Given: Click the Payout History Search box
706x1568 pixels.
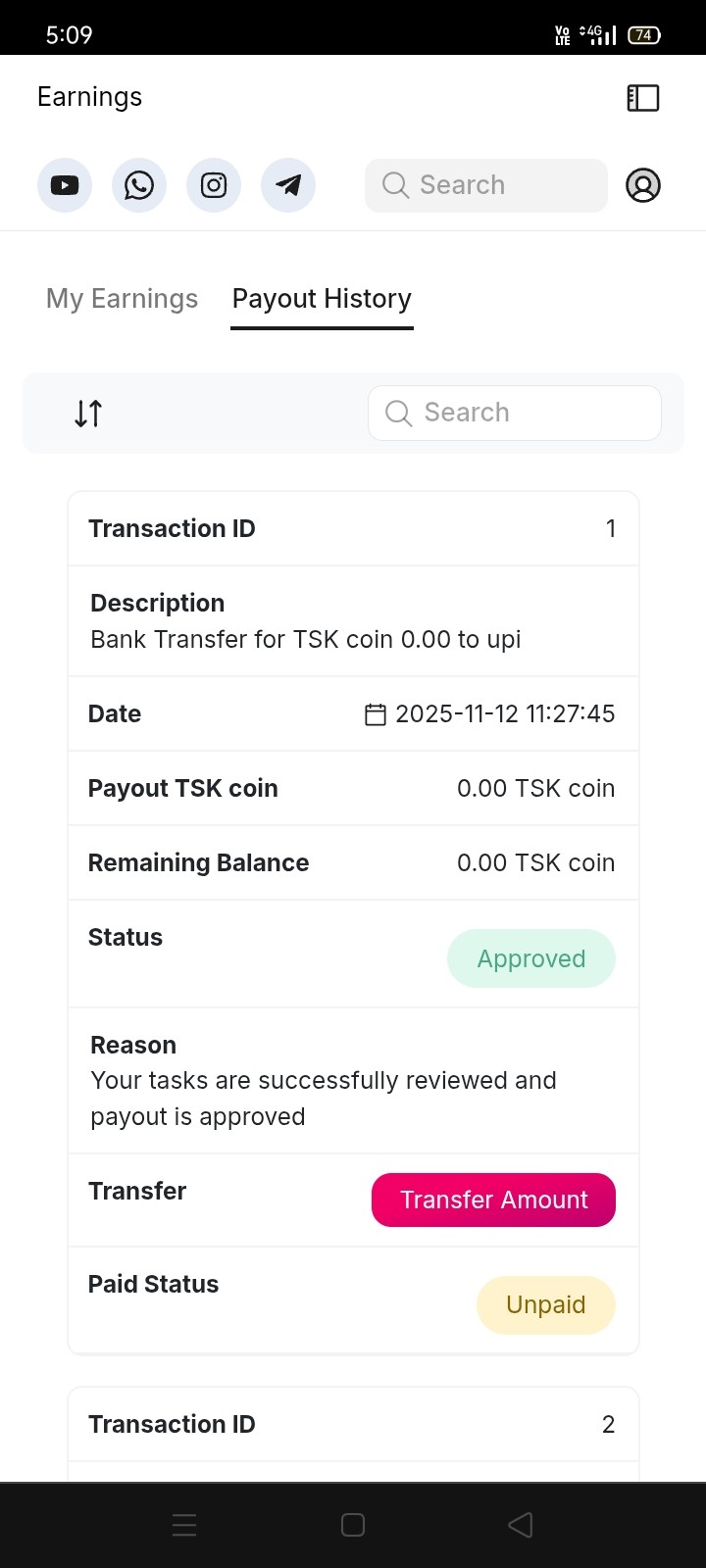Looking at the screenshot, I should [515, 413].
